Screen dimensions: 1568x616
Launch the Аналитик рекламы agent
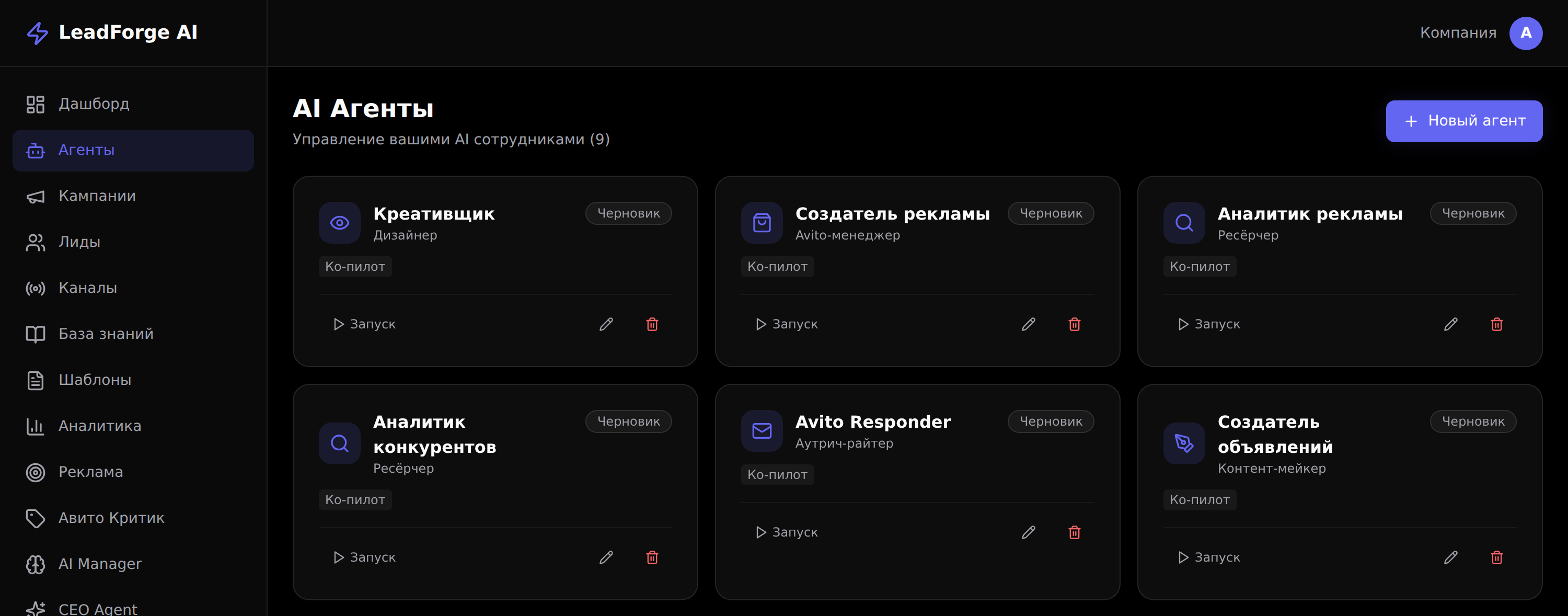[x=1209, y=324]
